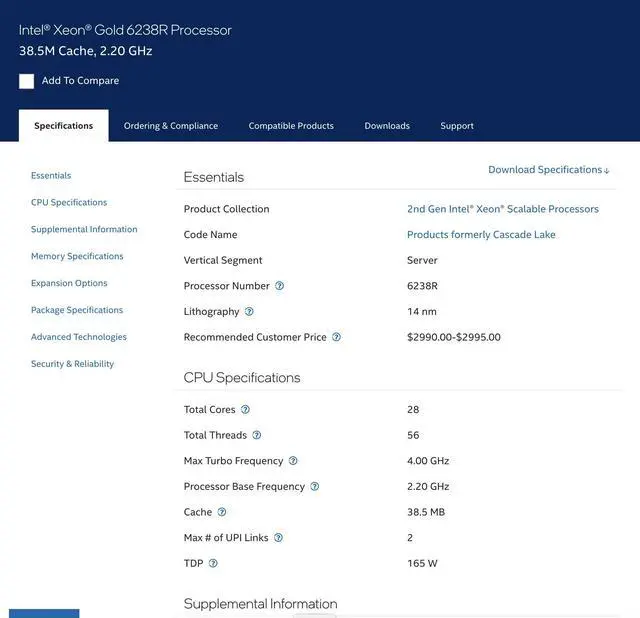640x618 pixels.
Task: Click the '14 nm' lithography value
Action: pyautogui.click(x=422, y=311)
